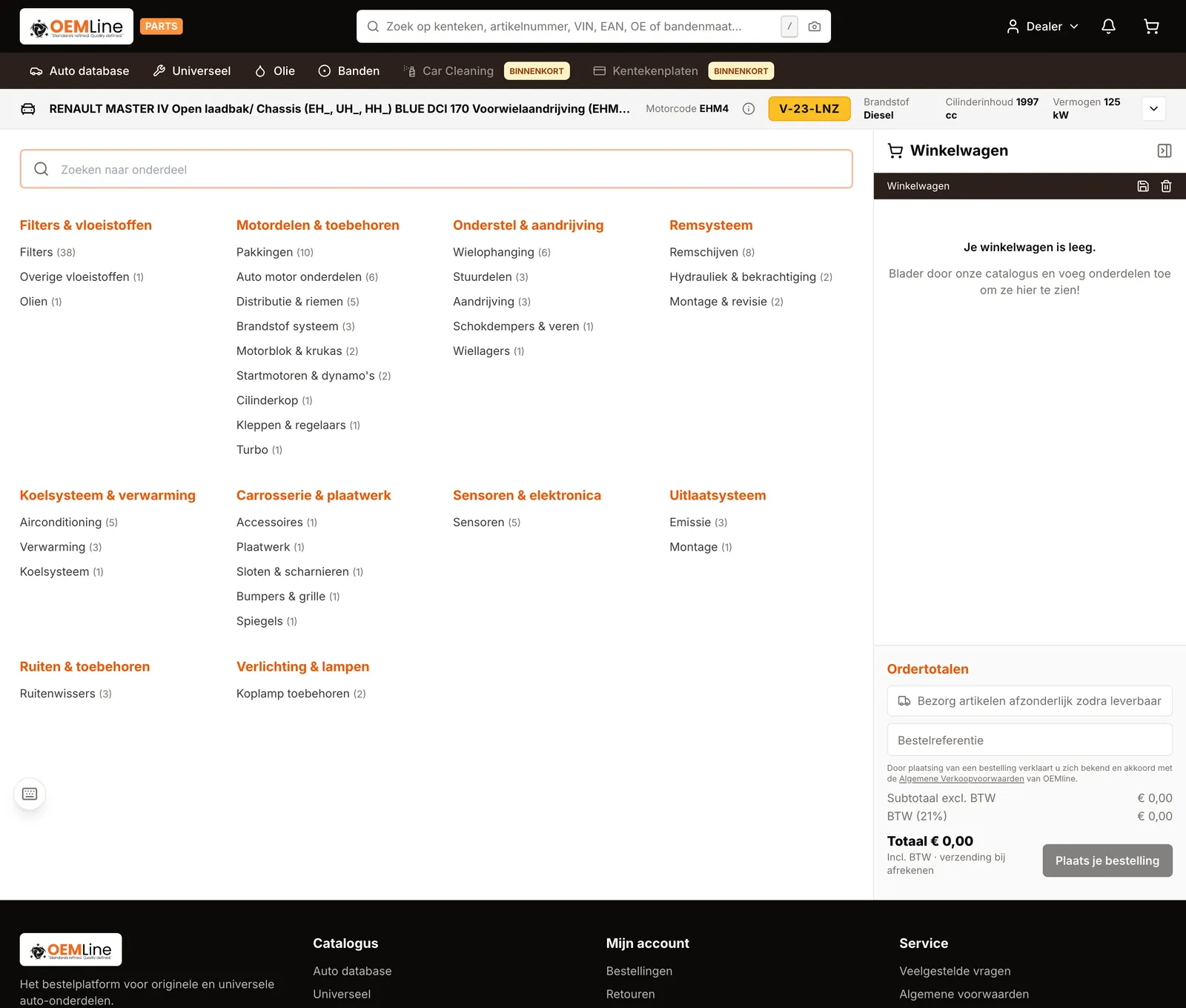Open the Universeel menu
The width and height of the screenshot is (1186, 1008).
click(x=192, y=71)
